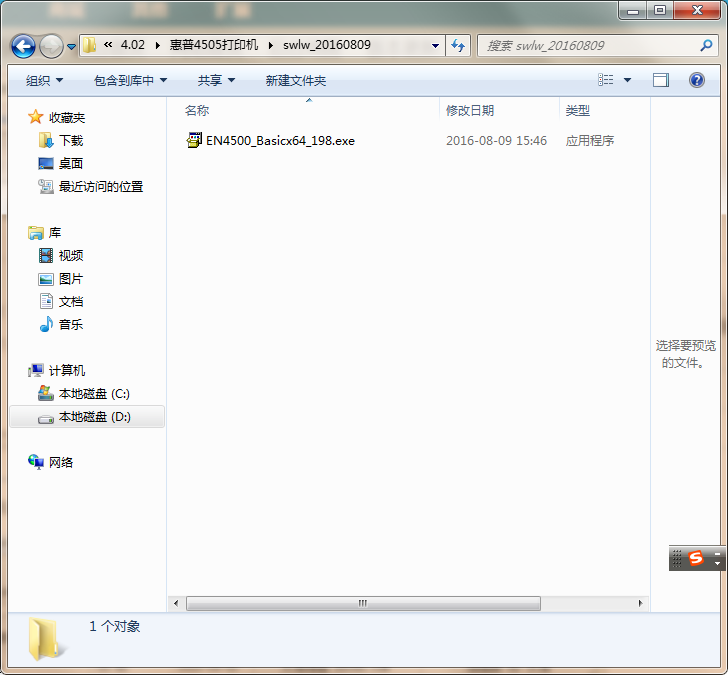Create a folder with 新建文件夹
The height and width of the screenshot is (675, 728).
pyautogui.click(x=296, y=80)
